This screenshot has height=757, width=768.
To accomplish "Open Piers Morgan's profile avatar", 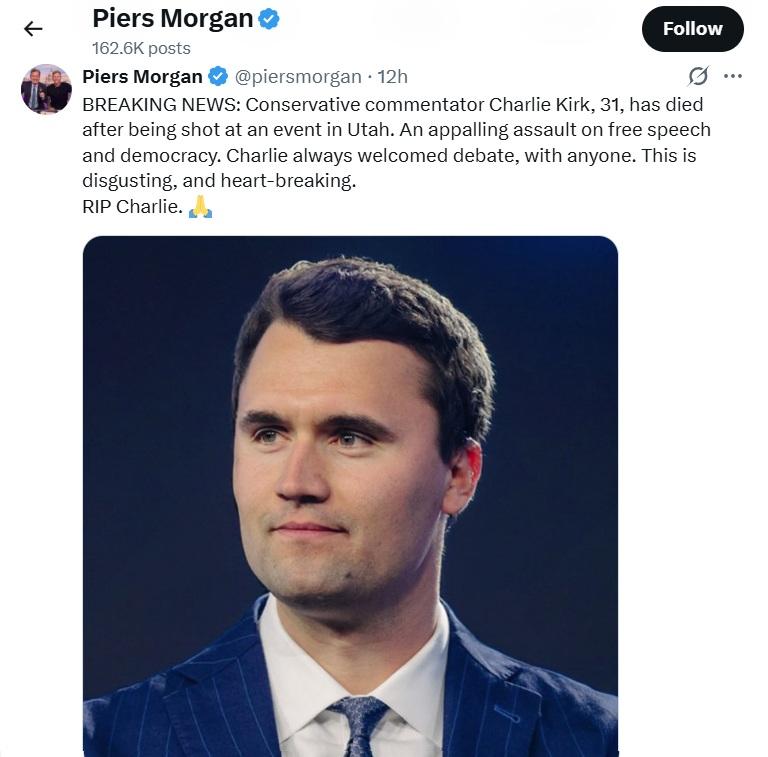I will click(46, 90).
